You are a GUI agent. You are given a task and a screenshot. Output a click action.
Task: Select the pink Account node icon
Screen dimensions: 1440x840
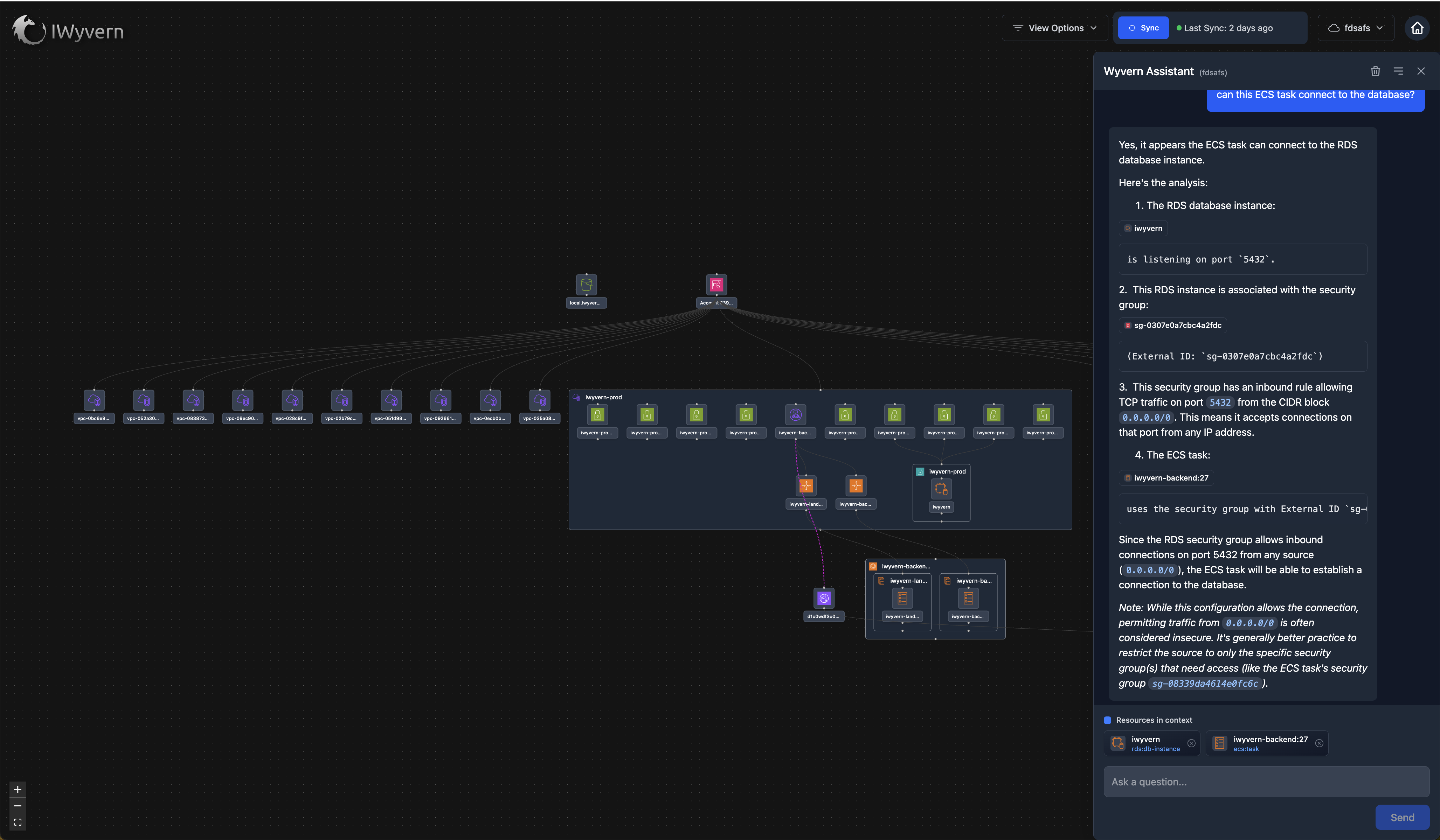(x=716, y=285)
